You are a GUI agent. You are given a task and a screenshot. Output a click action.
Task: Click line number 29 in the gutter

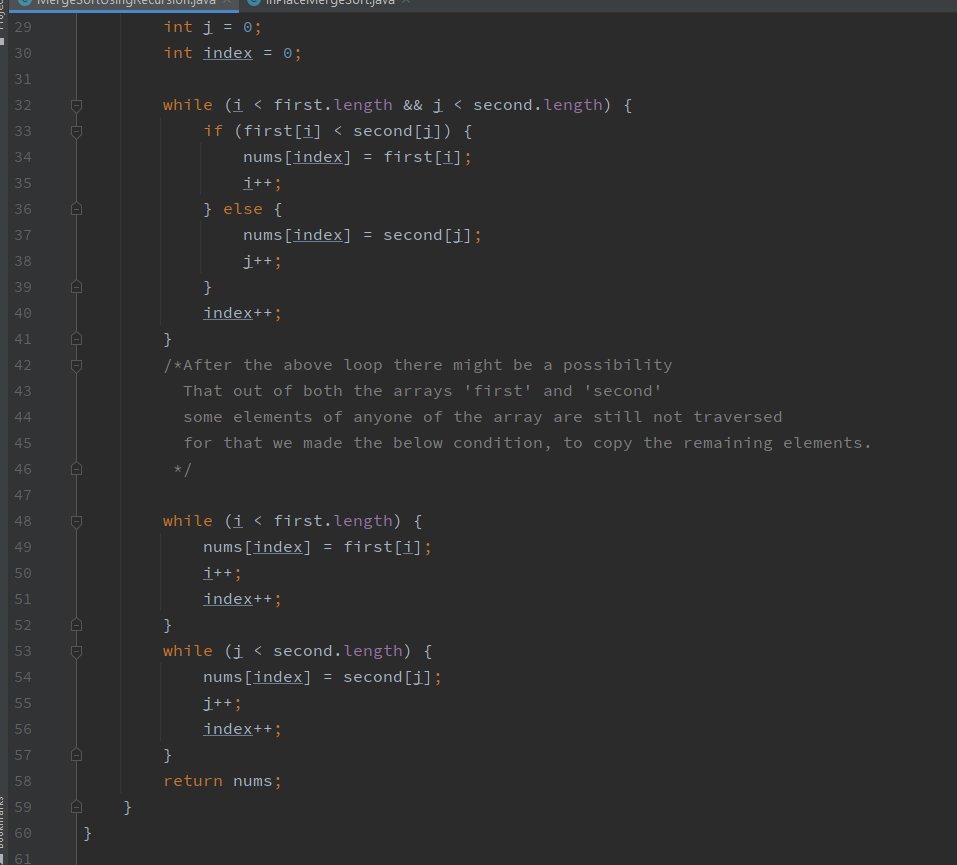tap(23, 27)
